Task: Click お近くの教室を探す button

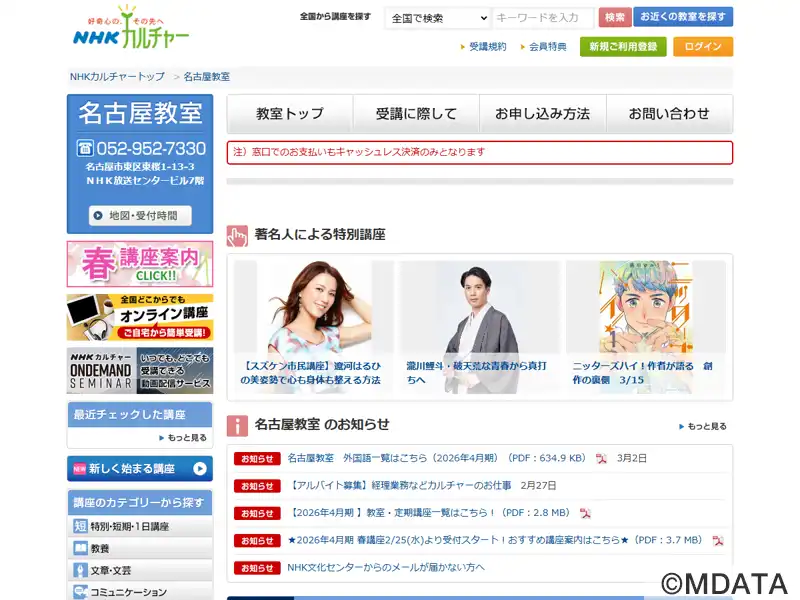Action: [x=683, y=17]
